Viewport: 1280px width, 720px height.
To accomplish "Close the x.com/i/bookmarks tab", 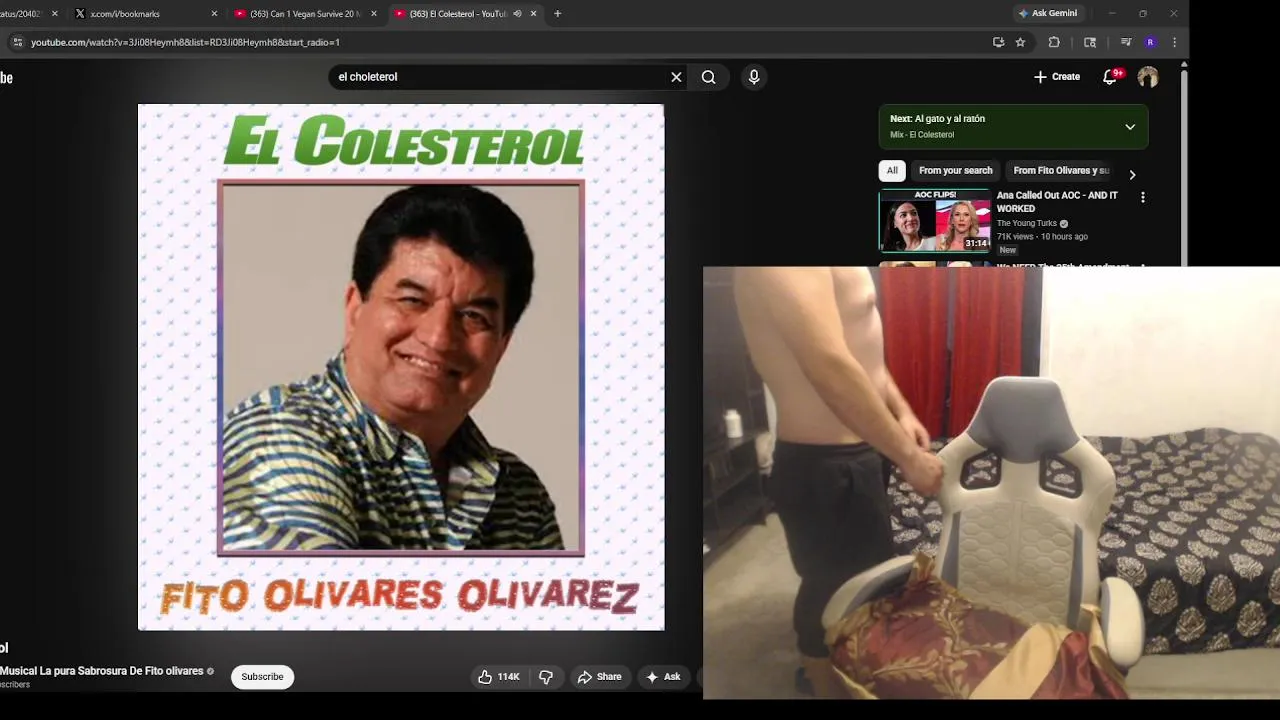I will pyautogui.click(x=214, y=14).
